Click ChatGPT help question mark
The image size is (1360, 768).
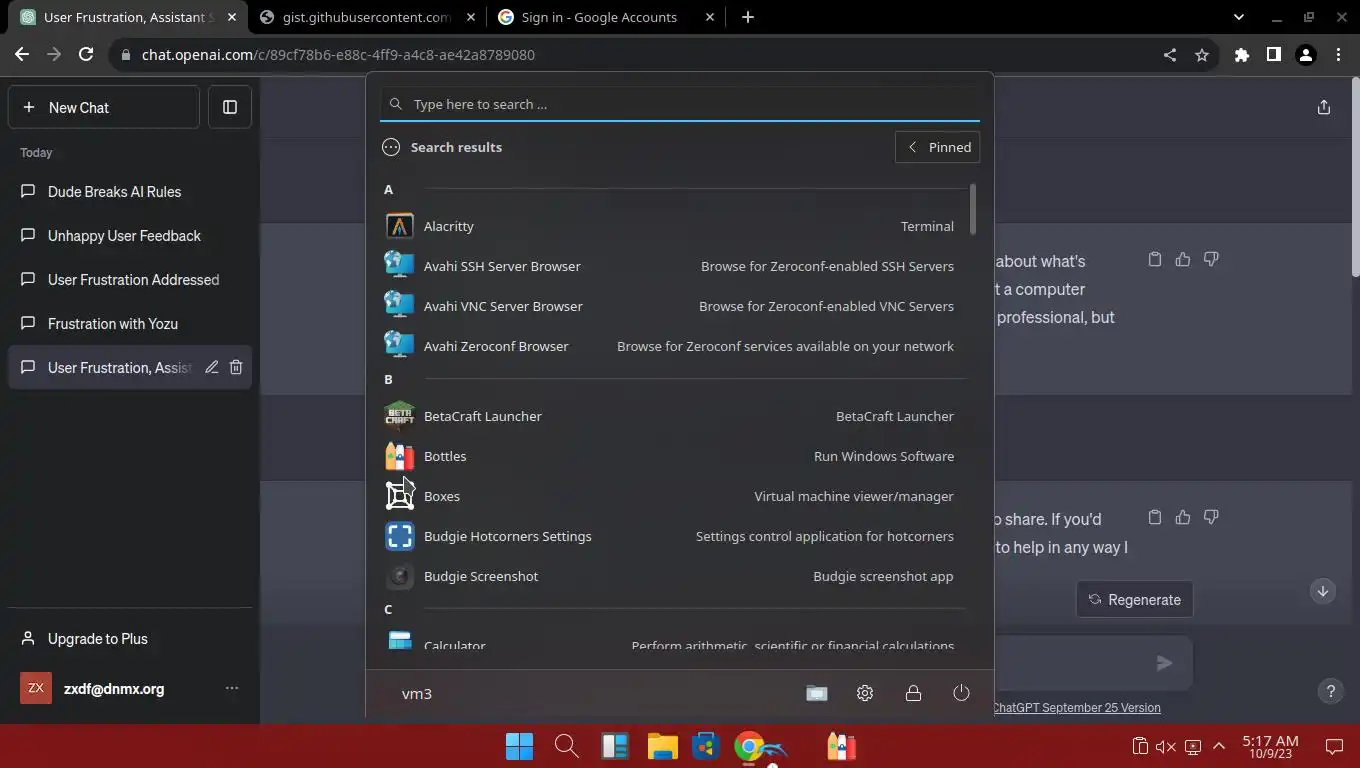coord(1330,691)
